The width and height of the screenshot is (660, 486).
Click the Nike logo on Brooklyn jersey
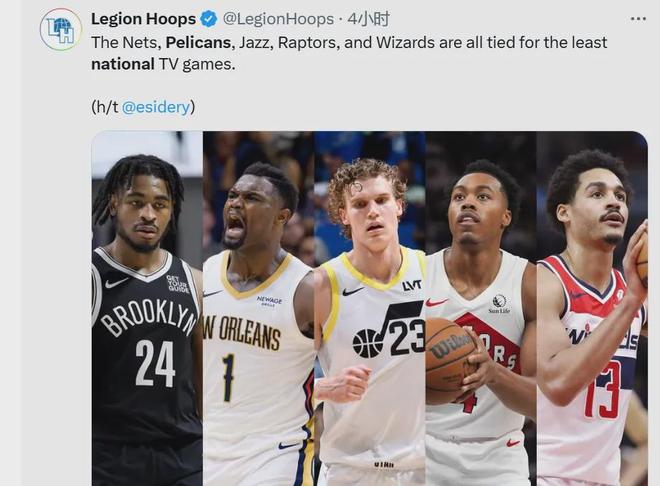117,282
